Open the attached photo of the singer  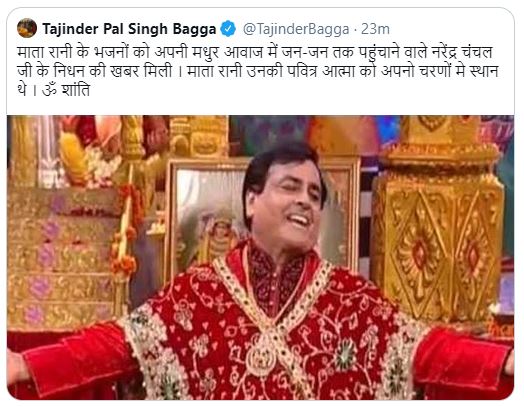click(x=260, y=257)
